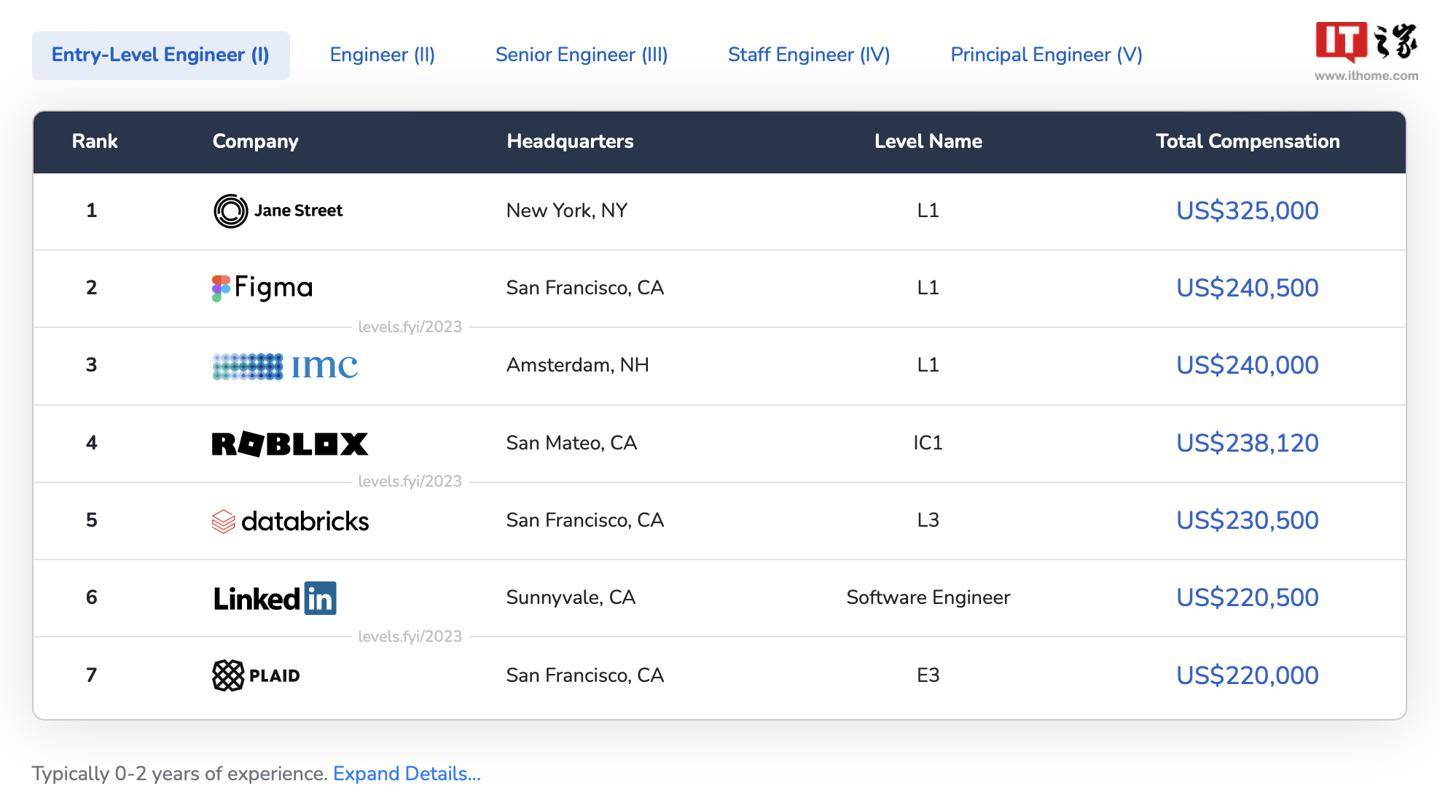Click the IMC company logo
Viewport: 1440px width, 797px height.
tap(285, 366)
